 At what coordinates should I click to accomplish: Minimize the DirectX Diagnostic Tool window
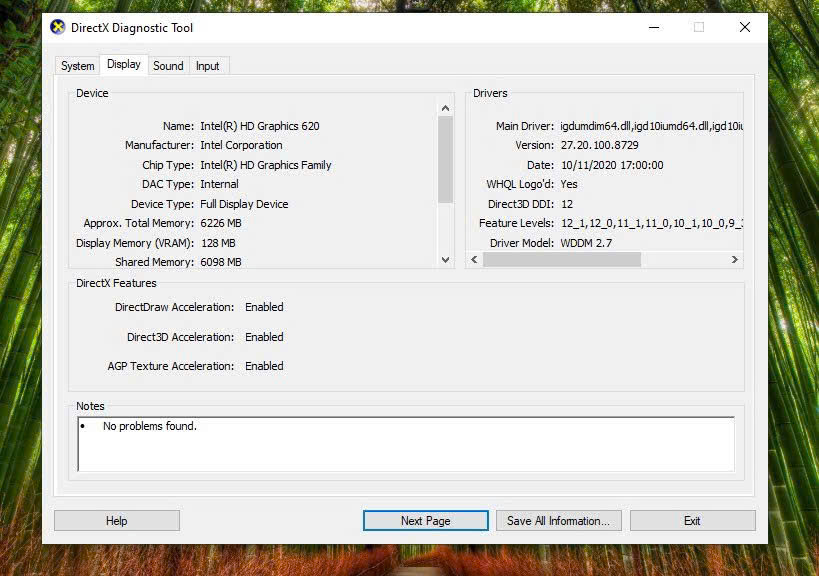[x=652, y=28]
